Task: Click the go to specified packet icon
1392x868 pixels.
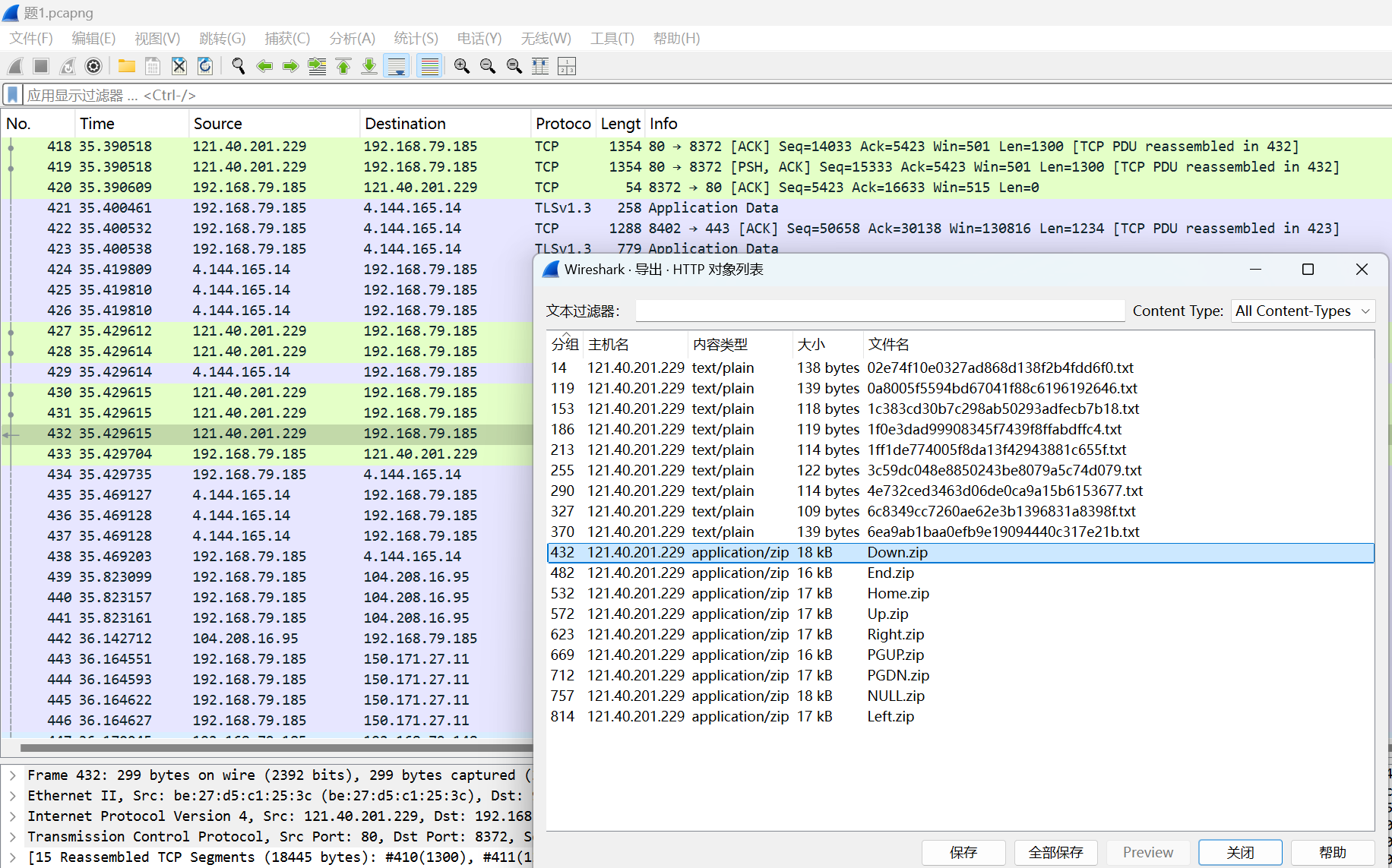Action: (x=317, y=66)
